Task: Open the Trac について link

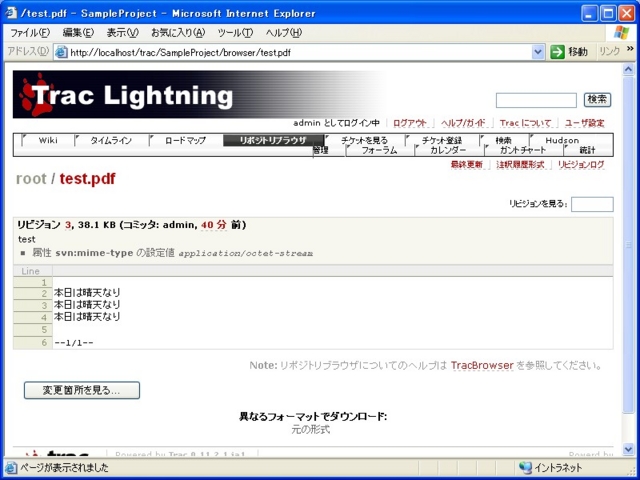Action: click(x=526, y=123)
